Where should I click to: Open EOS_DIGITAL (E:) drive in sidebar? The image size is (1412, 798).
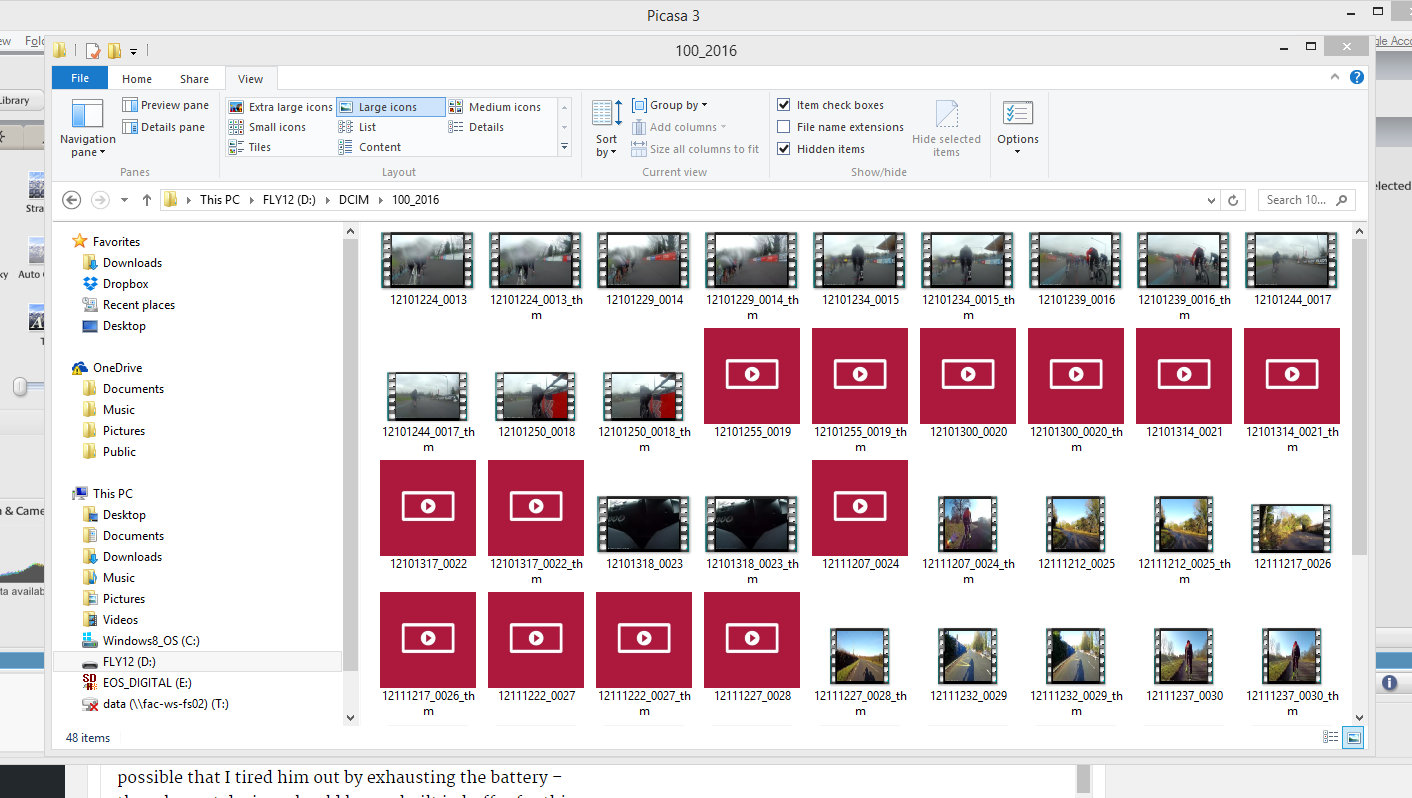(146, 683)
